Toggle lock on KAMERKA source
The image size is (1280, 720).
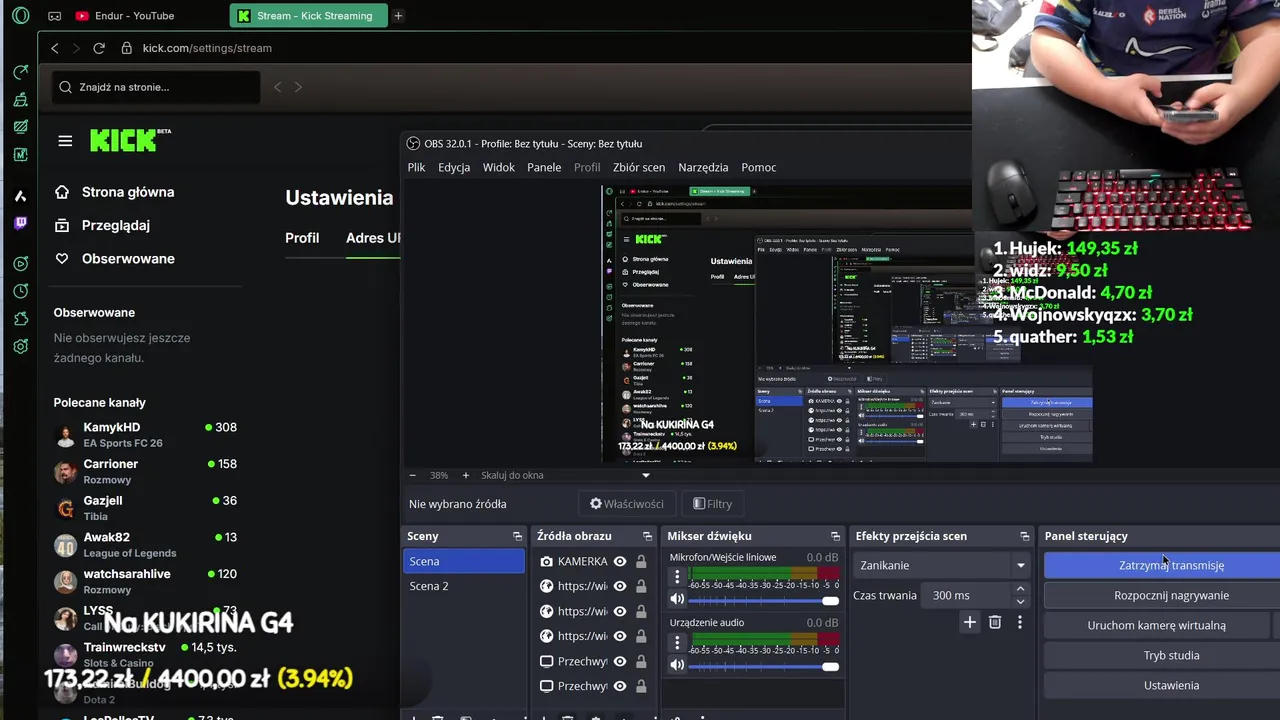point(641,562)
